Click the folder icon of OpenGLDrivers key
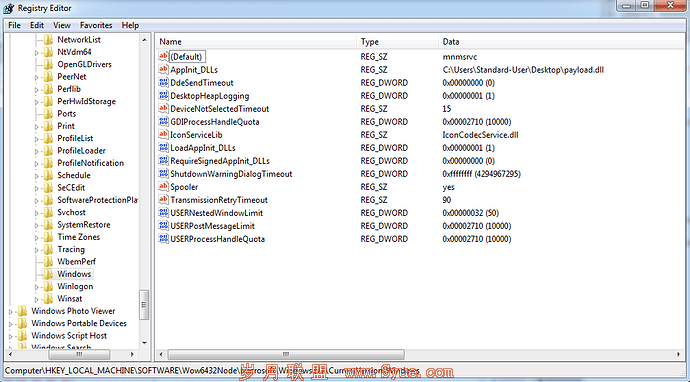This screenshot has width=690, height=382. 48,64
